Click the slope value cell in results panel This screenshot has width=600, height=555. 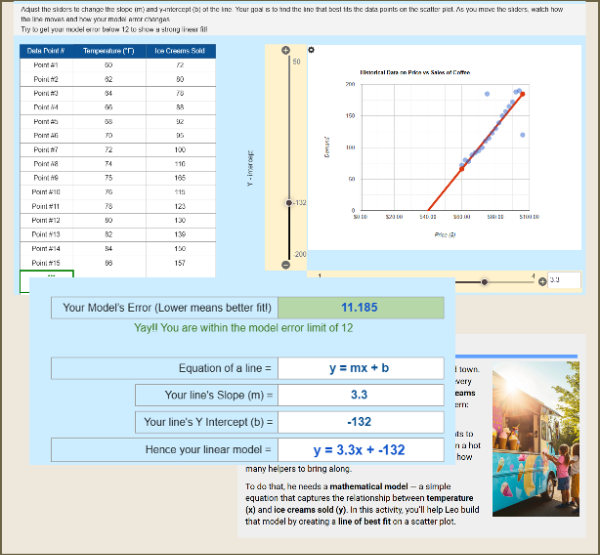pyautogui.click(x=361, y=395)
